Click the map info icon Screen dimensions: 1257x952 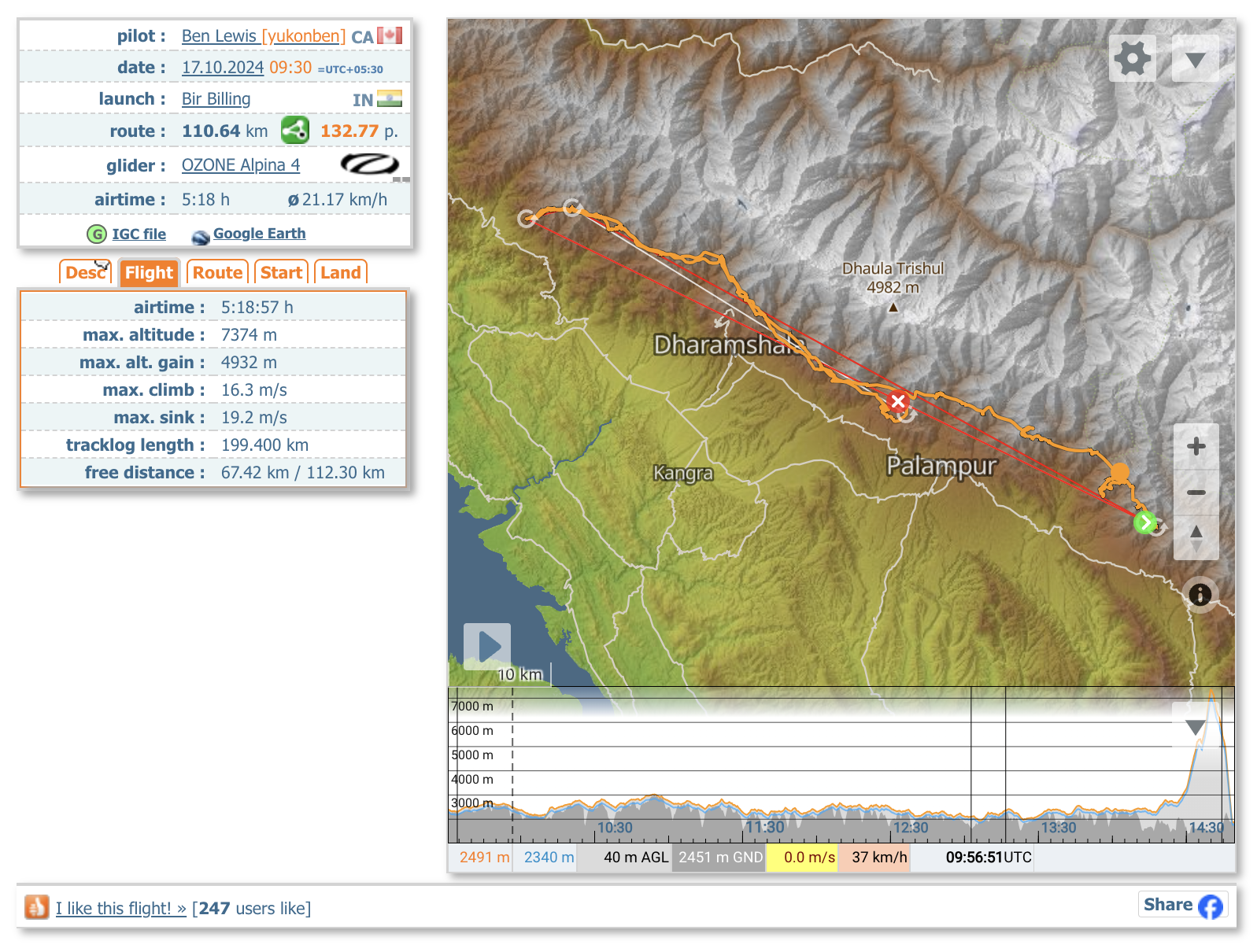point(1200,594)
